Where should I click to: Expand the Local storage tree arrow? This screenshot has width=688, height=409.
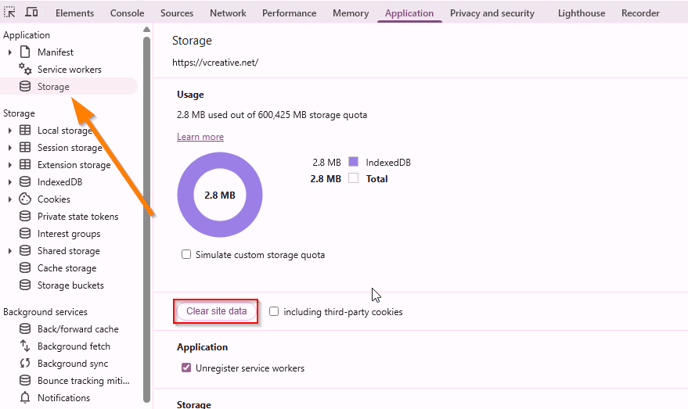click(10, 131)
